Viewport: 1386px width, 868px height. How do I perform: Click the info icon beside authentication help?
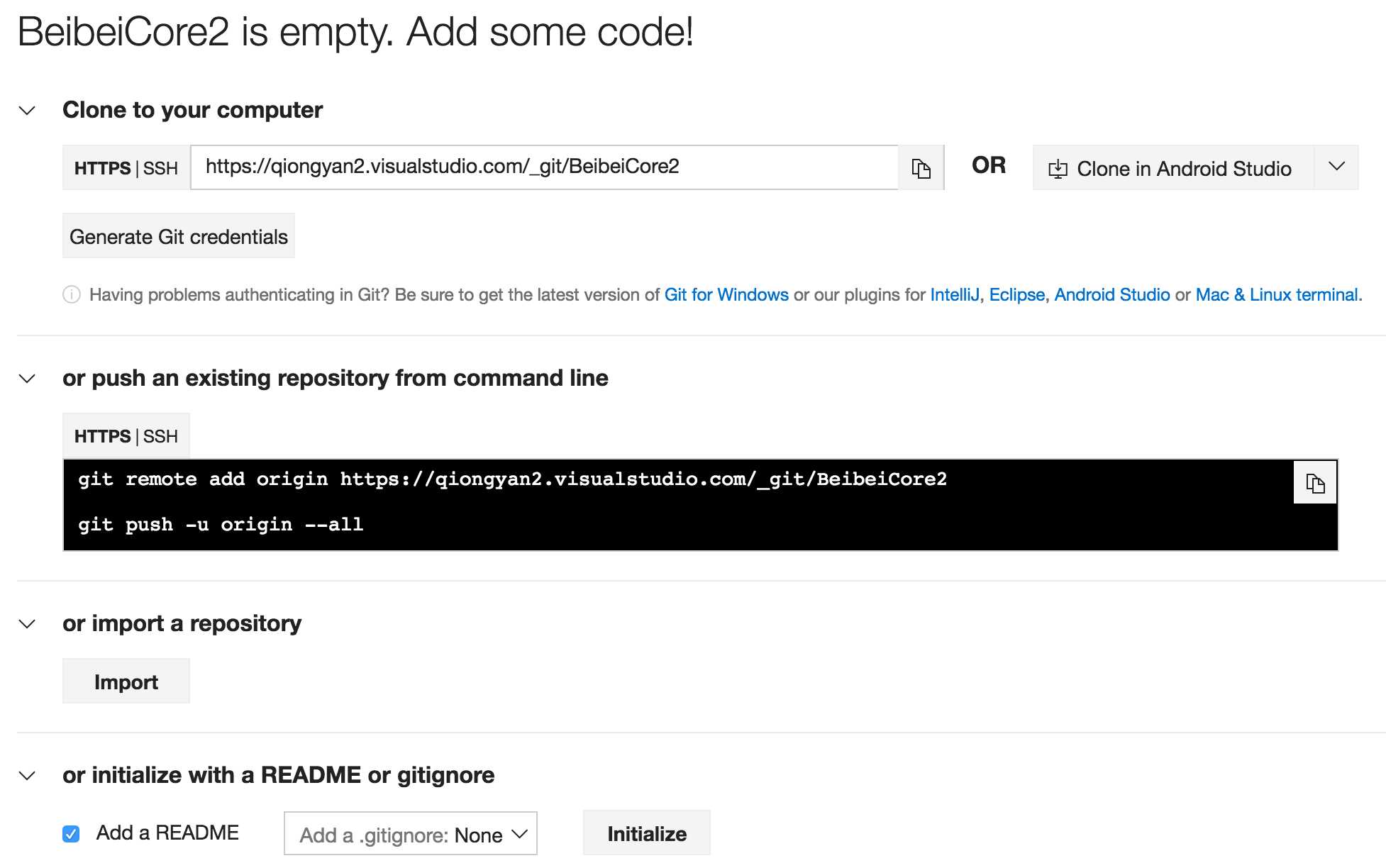point(72,294)
